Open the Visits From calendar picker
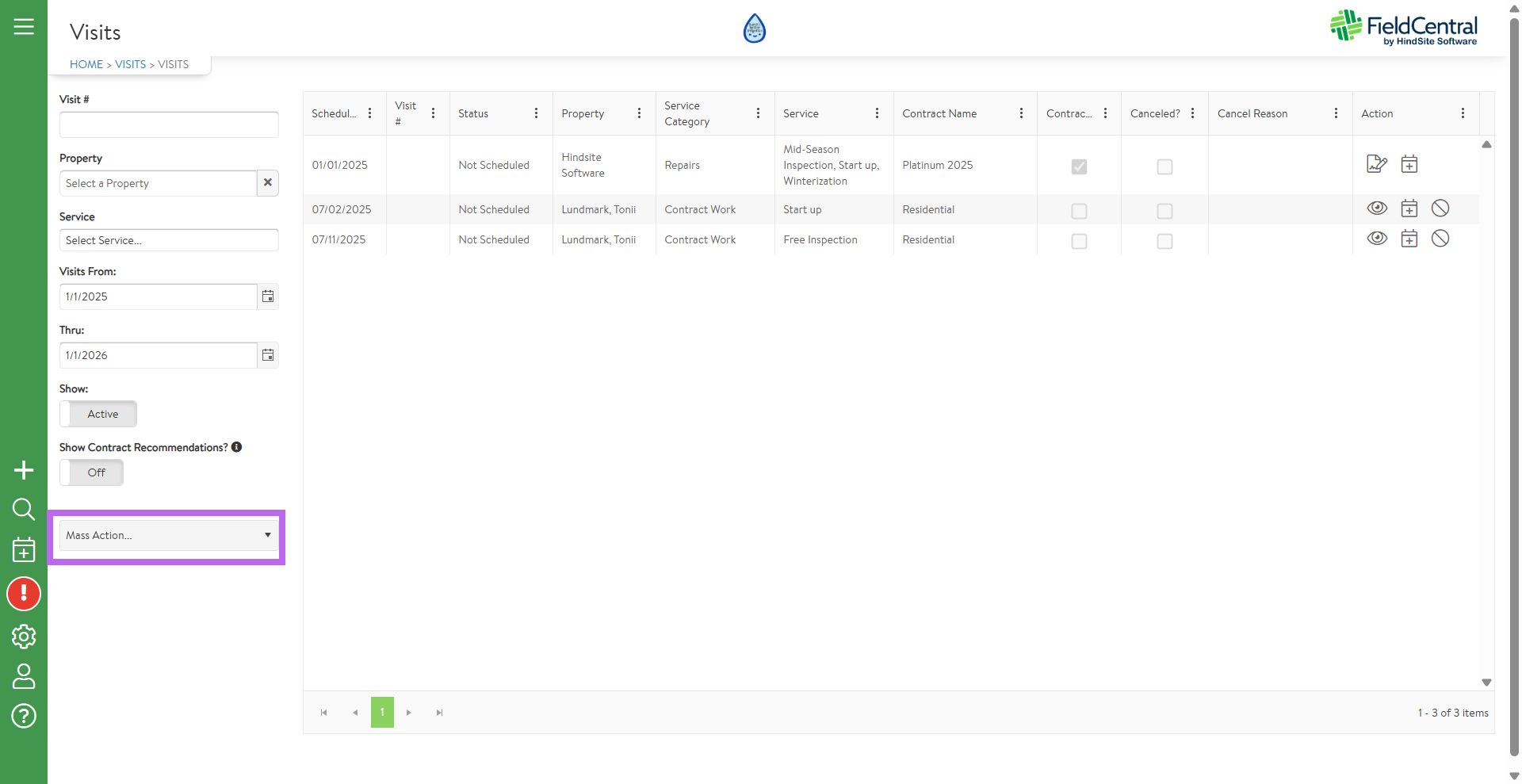Image resolution: width=1522 pixels, height=784 pixels. coord(268,296)
